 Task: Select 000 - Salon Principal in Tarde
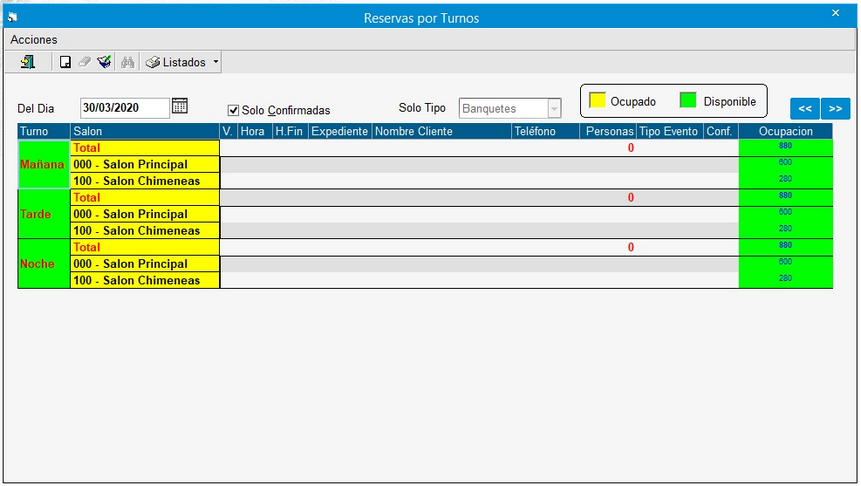[x=145, y=214]
